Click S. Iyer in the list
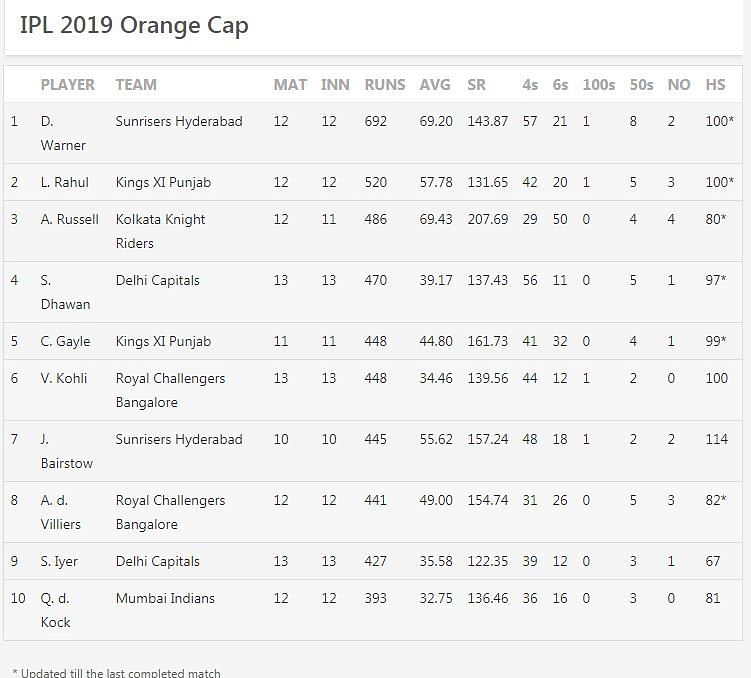This screenshot has width=751, height=678. (x=59, y=561)
